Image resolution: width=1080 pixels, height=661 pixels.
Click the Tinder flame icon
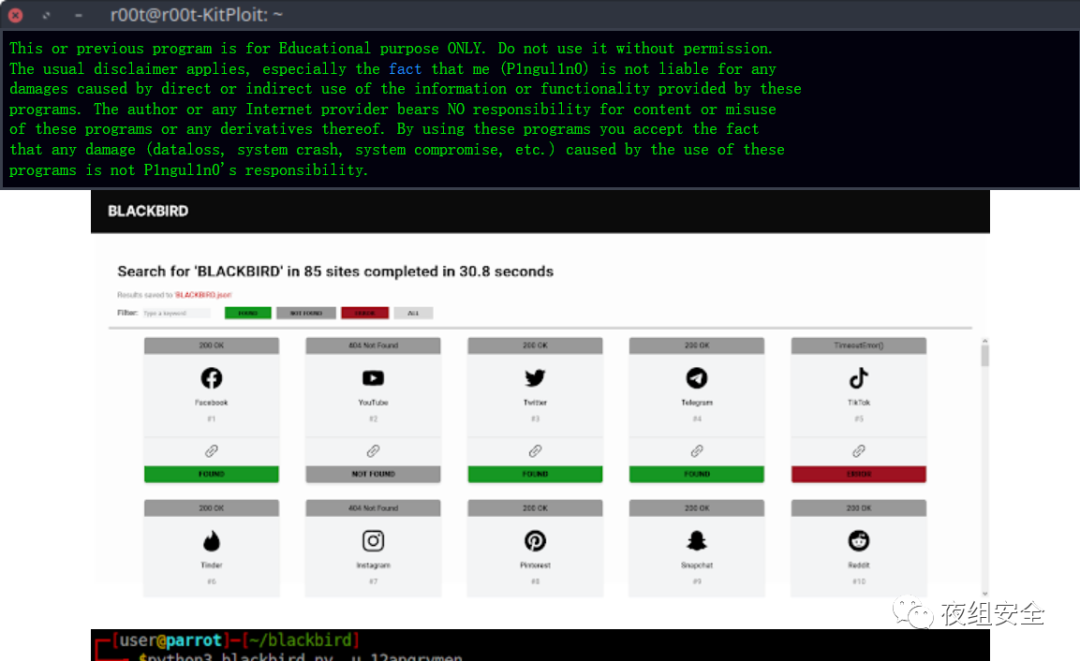pos(211,541)
